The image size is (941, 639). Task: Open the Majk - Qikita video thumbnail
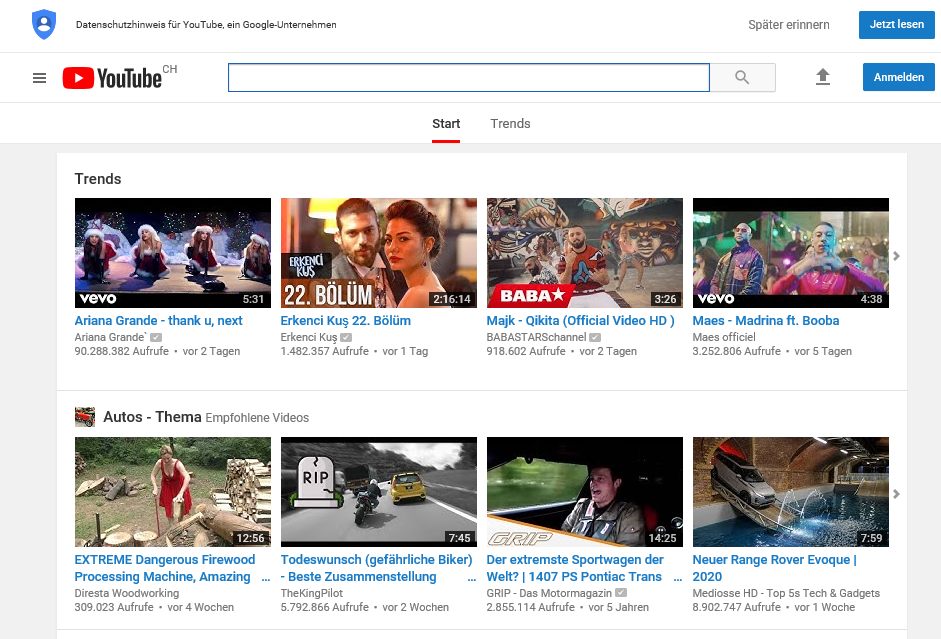click(585, 253)
